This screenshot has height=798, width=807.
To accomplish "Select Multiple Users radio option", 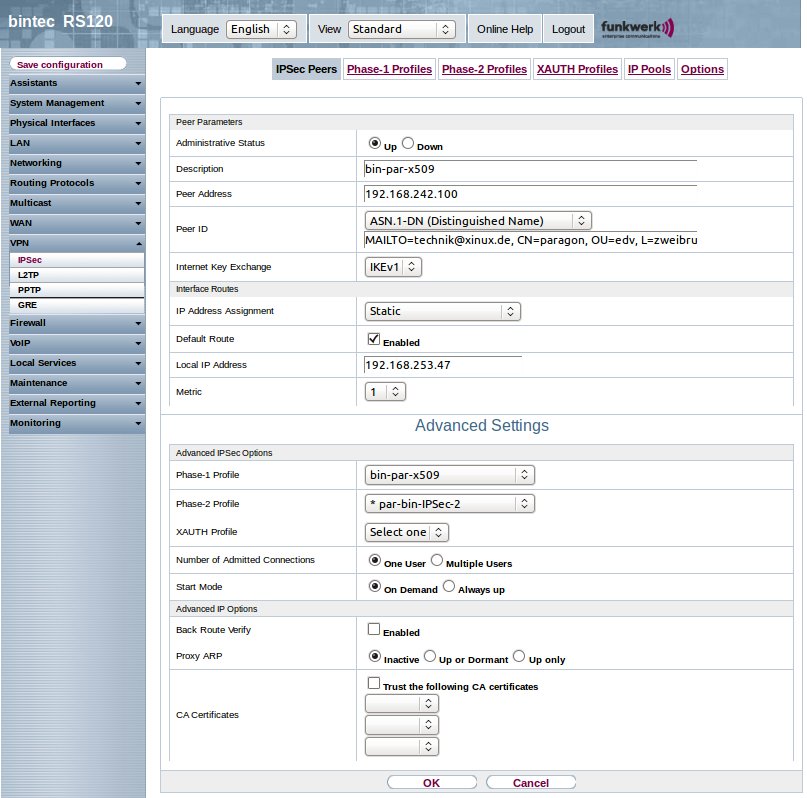I will click(437, 562).
